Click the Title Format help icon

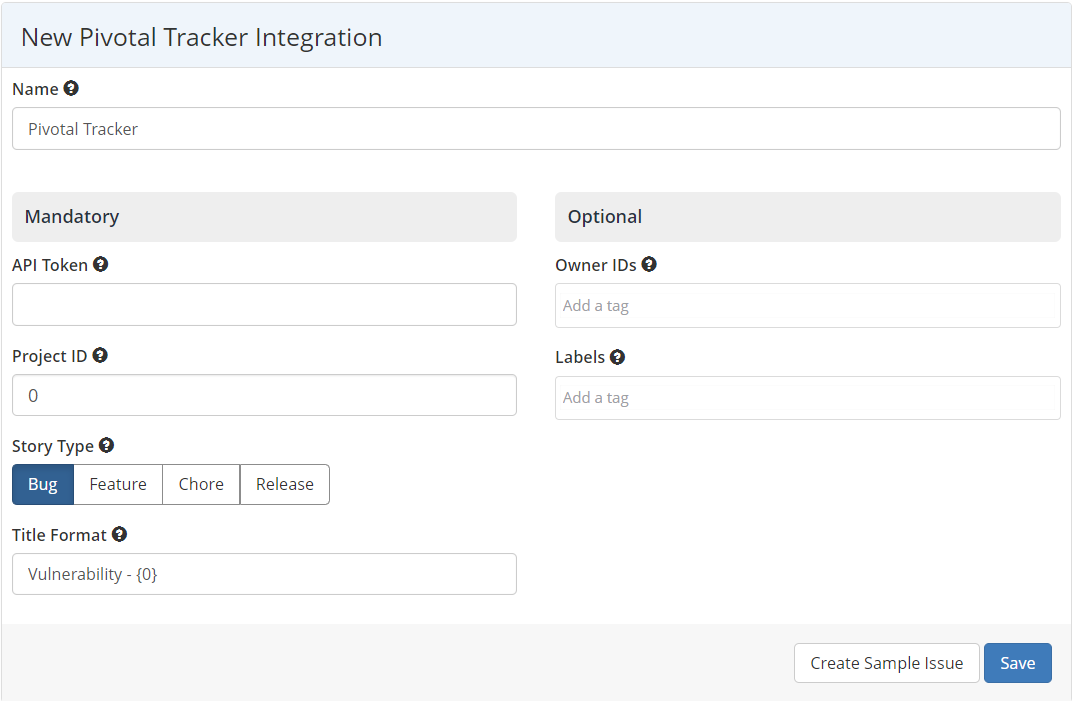click(120, 534)
